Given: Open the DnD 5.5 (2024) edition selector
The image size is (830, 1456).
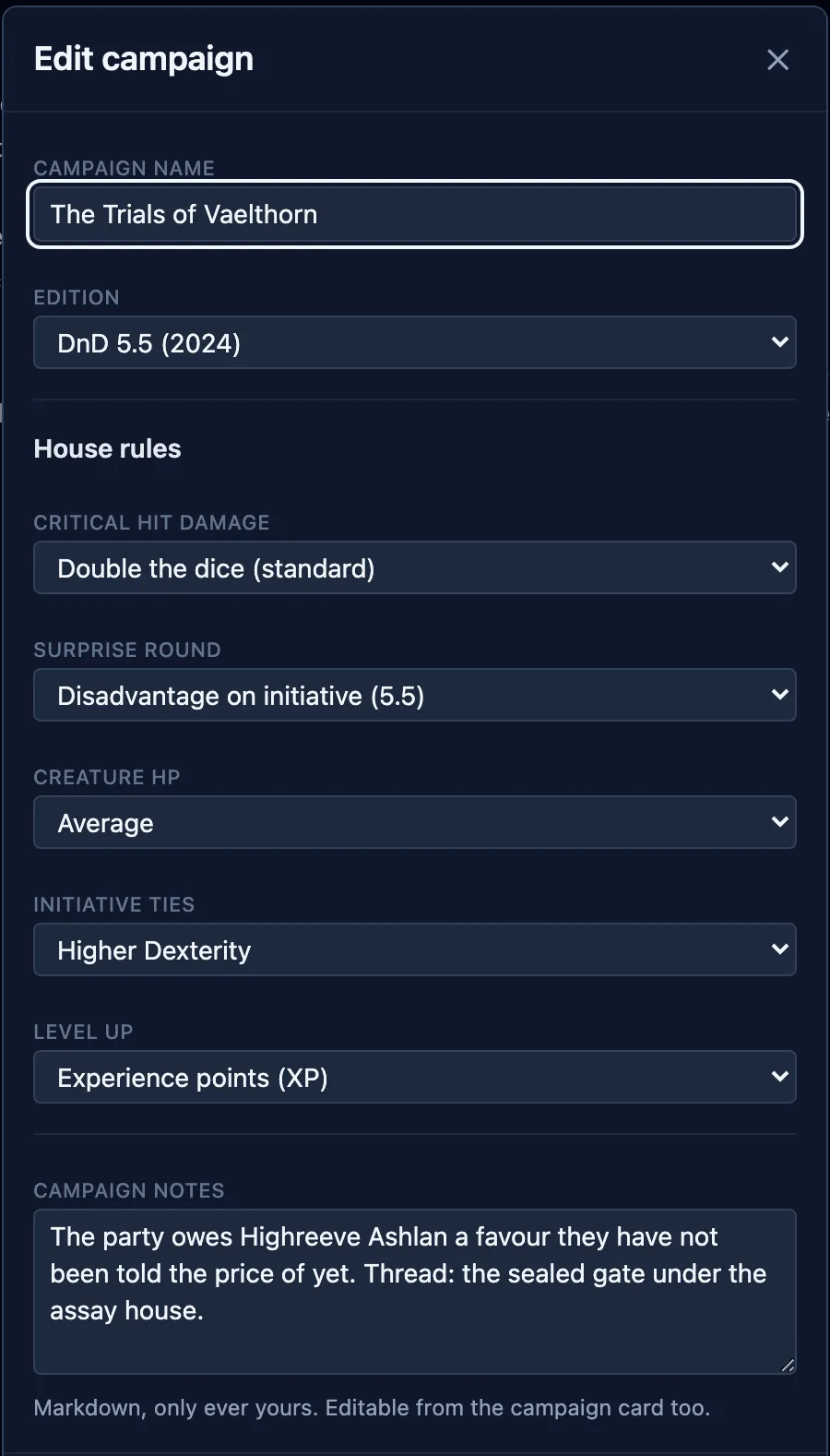Looking at the screenshot, I should [415, 342].
